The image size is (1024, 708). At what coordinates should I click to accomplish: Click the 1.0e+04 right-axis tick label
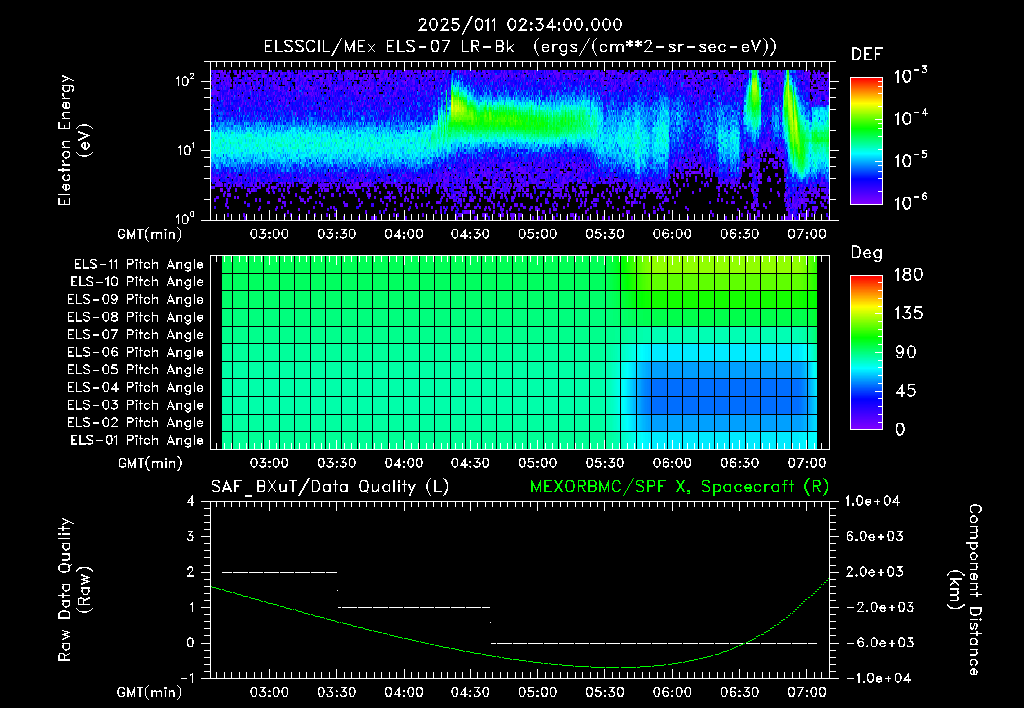(x=872, y=501)
